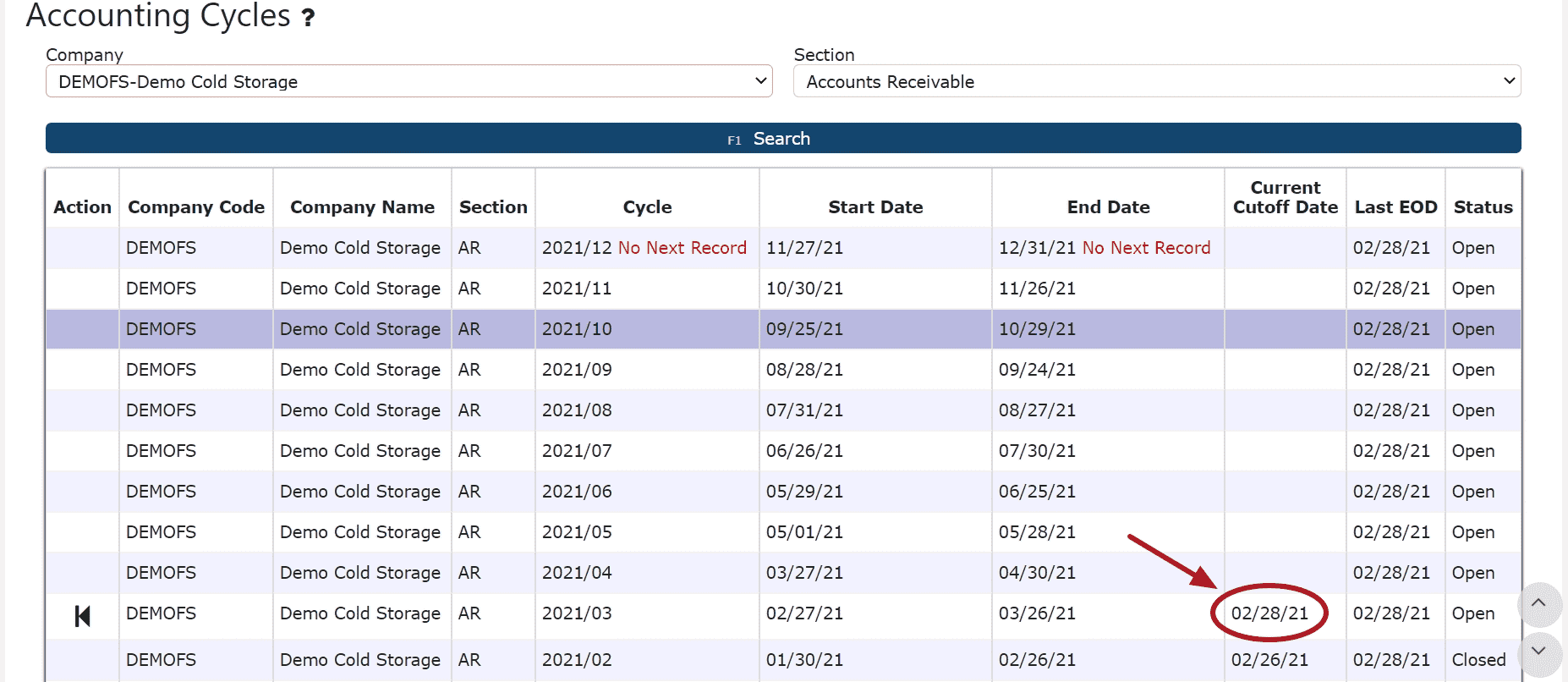Click end date 02/26/21
This screenshot has height=682, width=1568.
point(1037,660)
